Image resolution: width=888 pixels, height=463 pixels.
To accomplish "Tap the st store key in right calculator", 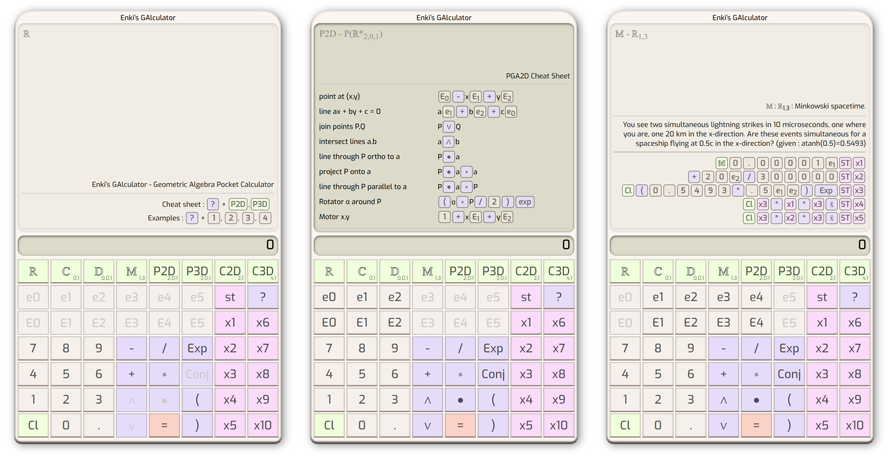I will click(x=822, y=297).
